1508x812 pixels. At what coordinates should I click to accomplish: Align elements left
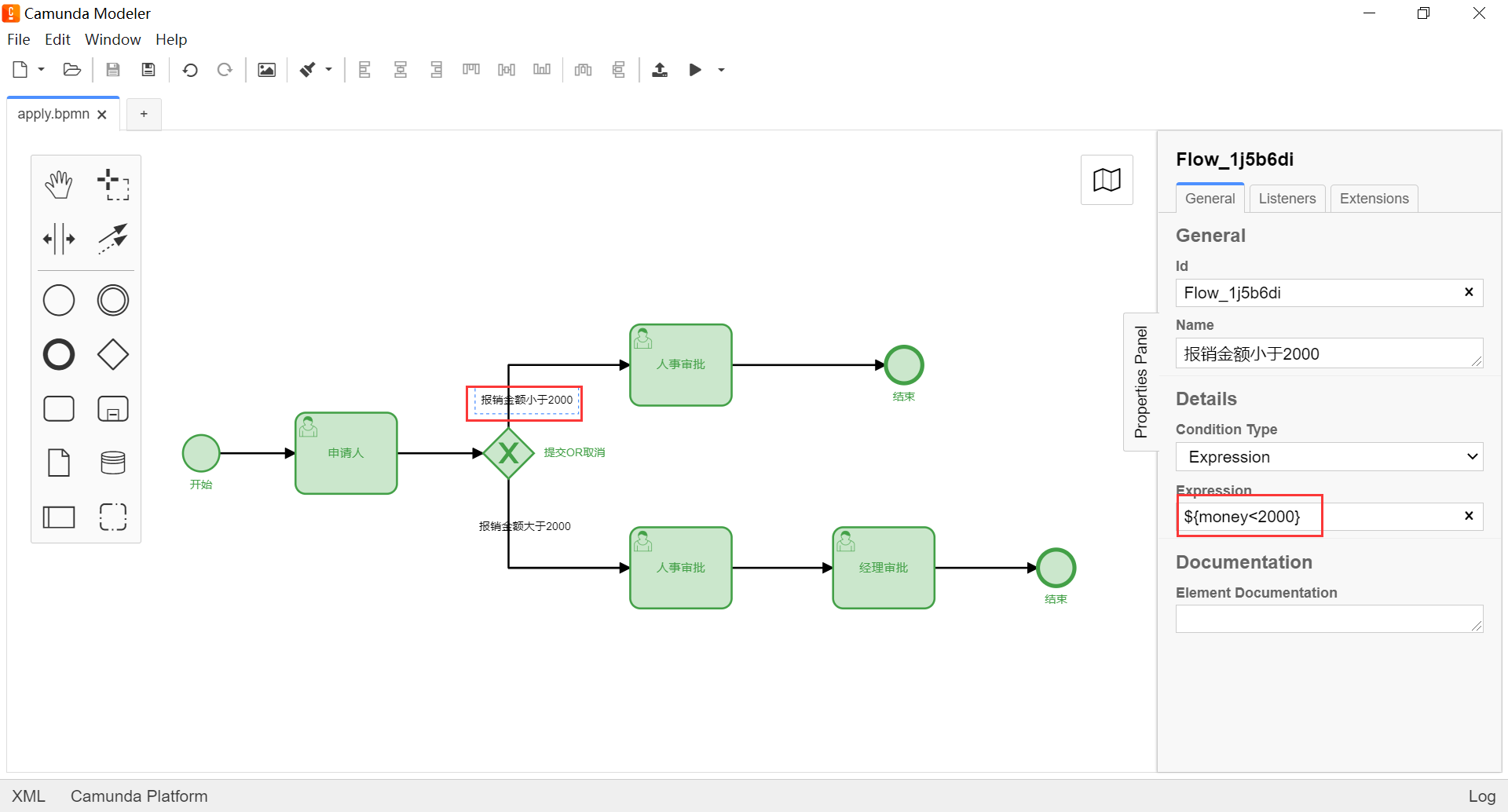[x=364, y=70]
